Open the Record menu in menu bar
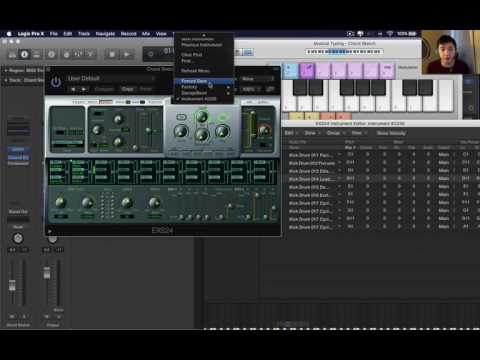Screen dimensions: 480x360 click(128, 34)
